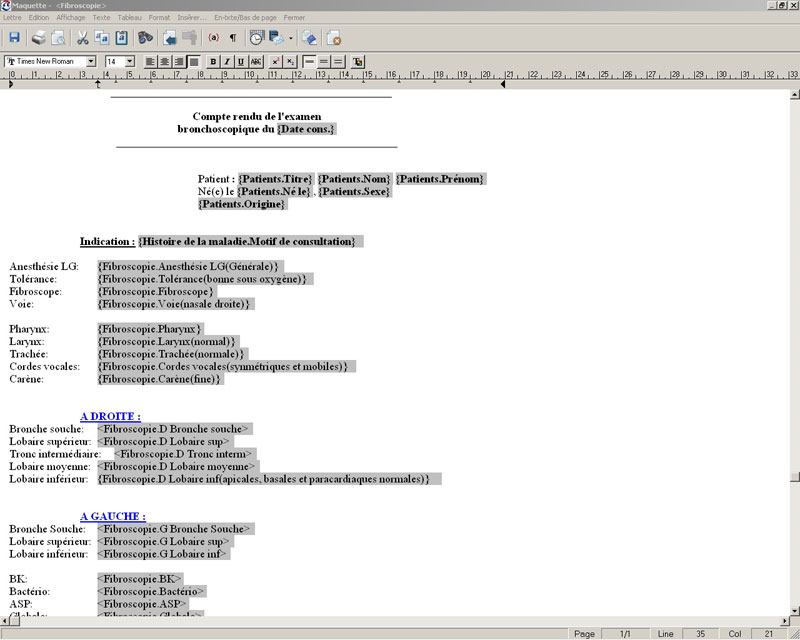Click the {Date cons.} field in the title
Image resolution: width=800 pixels, height=640 pixels.
[x=306, y=129]
